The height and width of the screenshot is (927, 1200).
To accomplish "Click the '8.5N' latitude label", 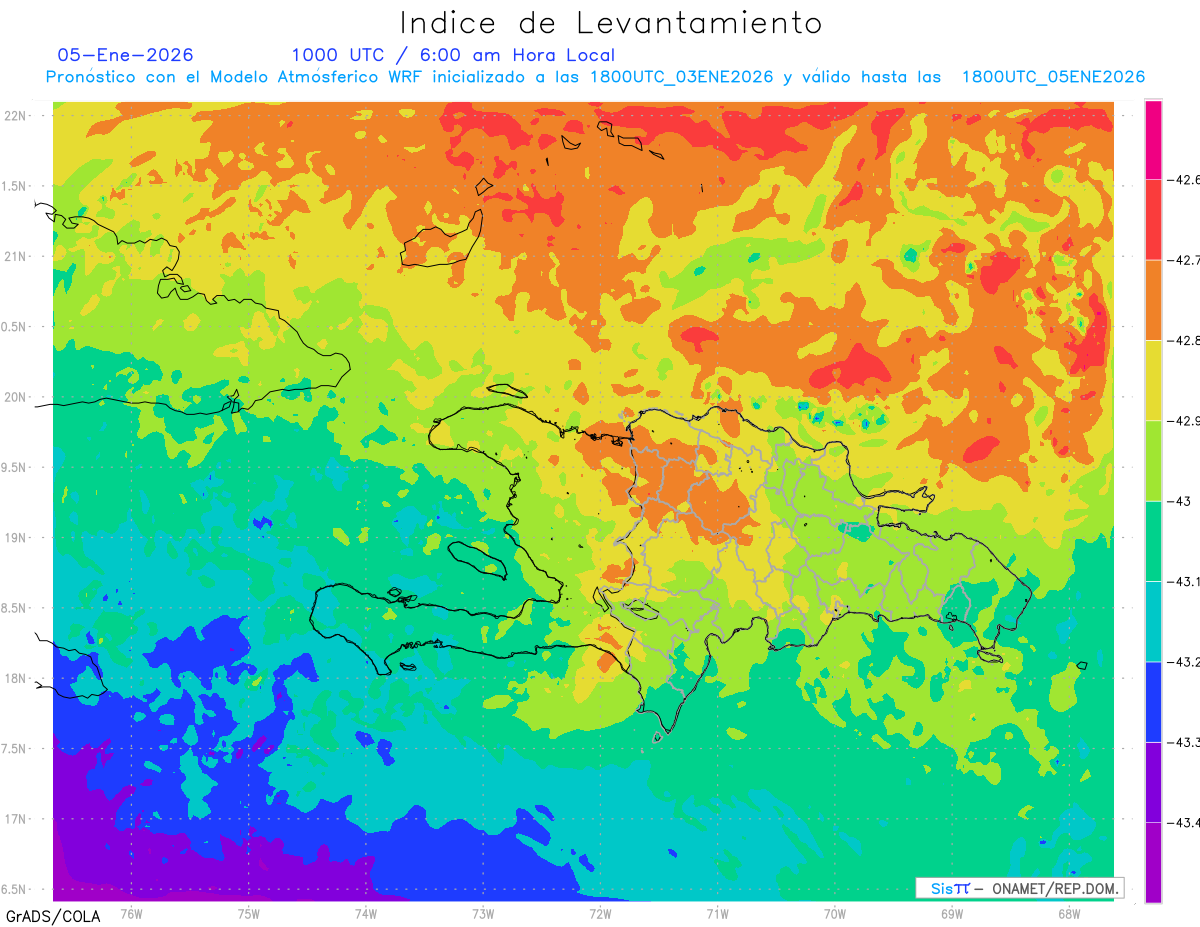I will [15, 608].
